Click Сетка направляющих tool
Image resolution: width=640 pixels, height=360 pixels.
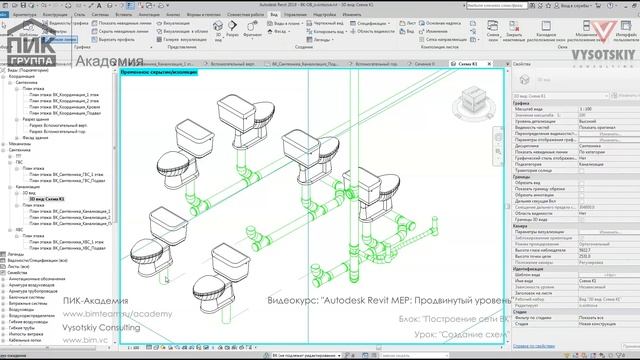click(443, 40)
